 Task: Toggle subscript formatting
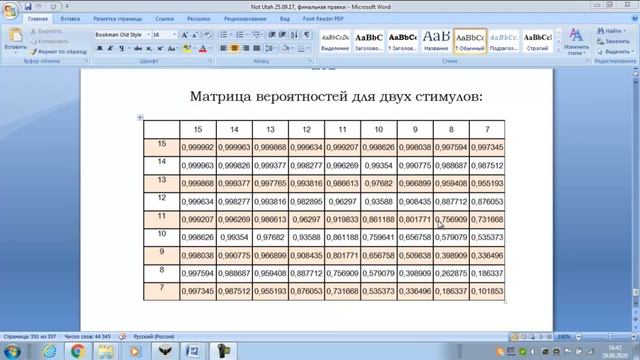click(149, 49)
